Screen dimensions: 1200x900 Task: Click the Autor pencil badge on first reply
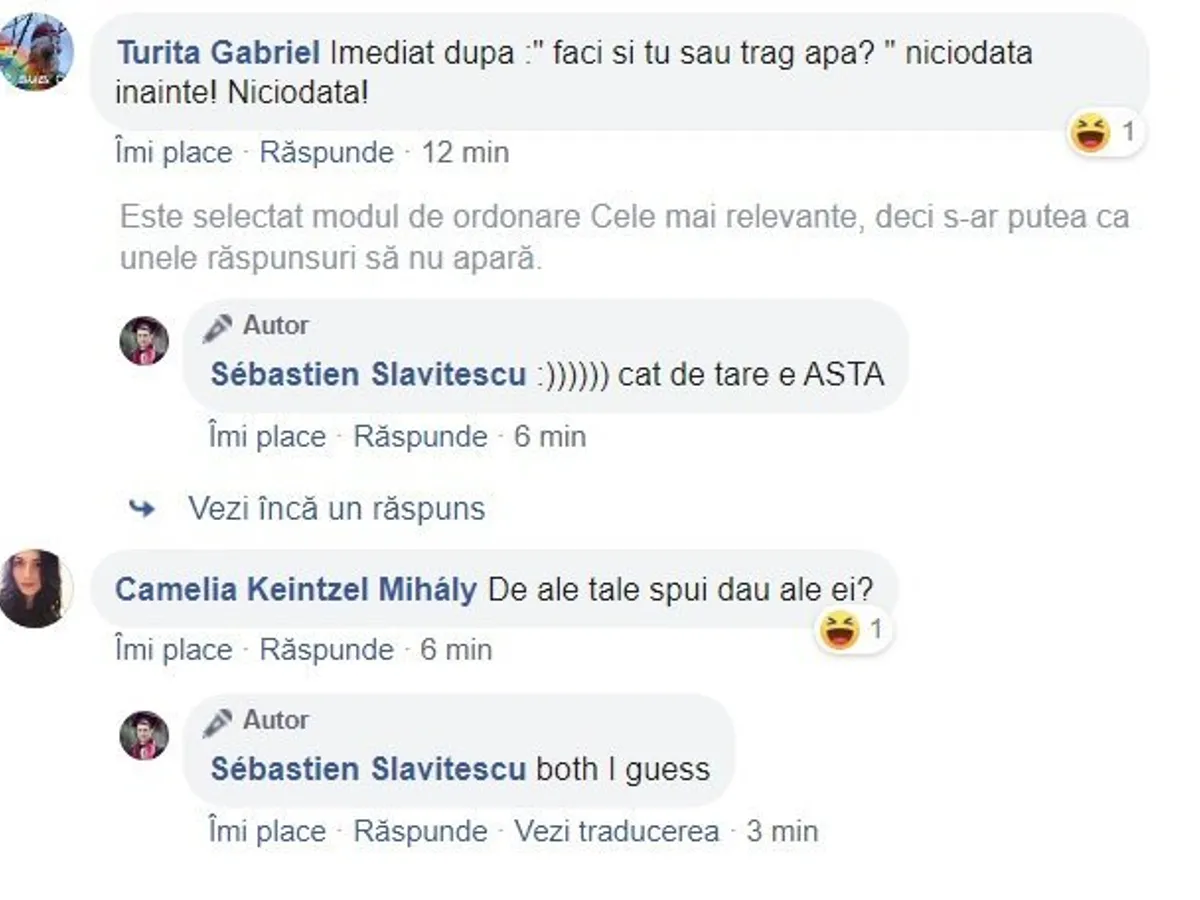[x=217, y=326]
